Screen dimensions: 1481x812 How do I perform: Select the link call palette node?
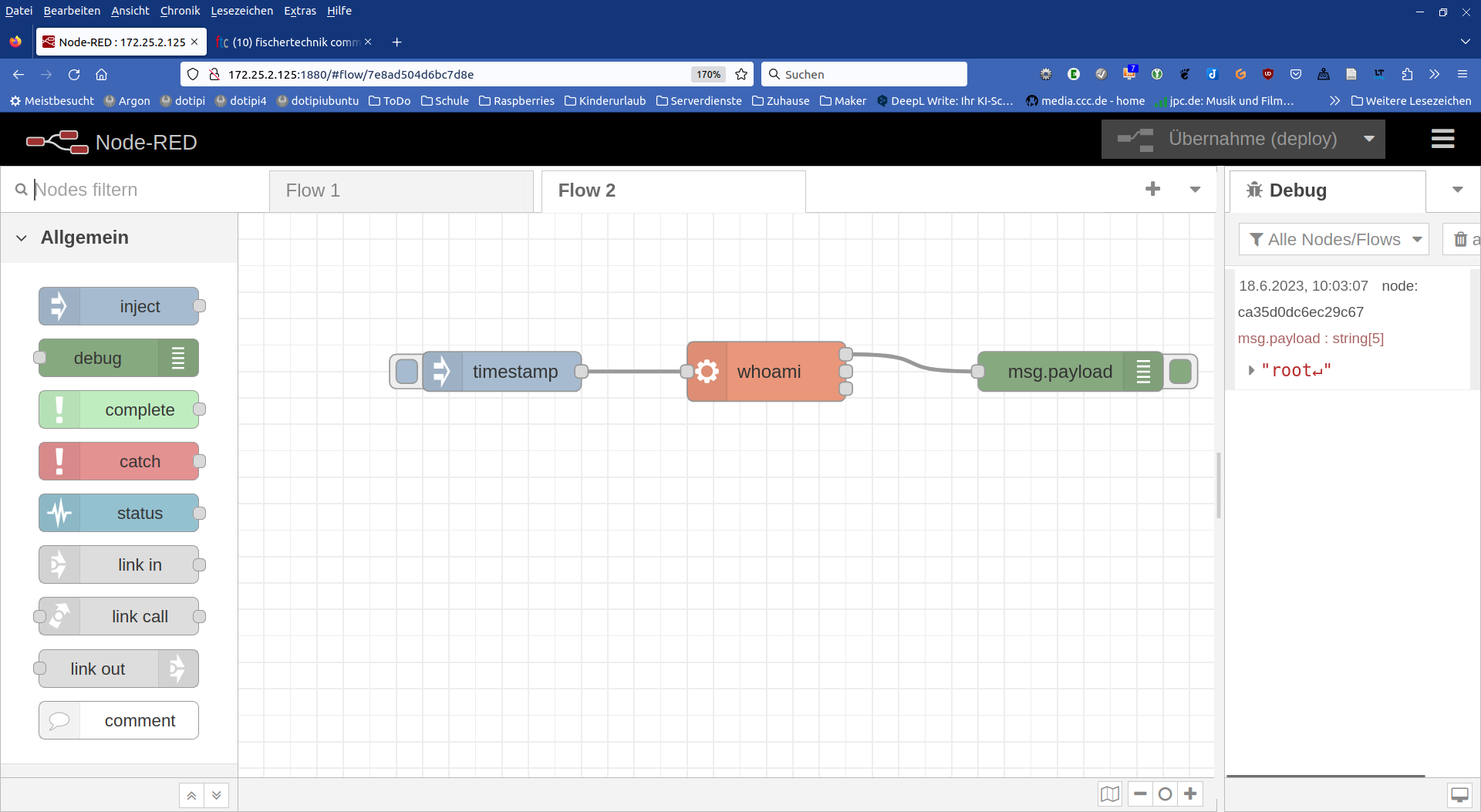point(119,616)
